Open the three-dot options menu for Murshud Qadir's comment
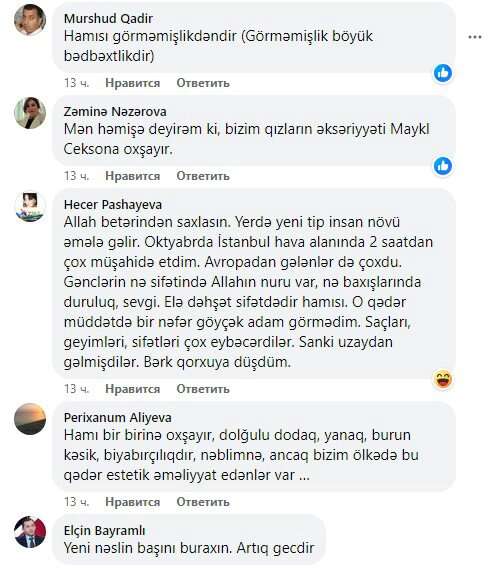The height and width of the screenshot is (569, 491). click(x=475, y=37)
